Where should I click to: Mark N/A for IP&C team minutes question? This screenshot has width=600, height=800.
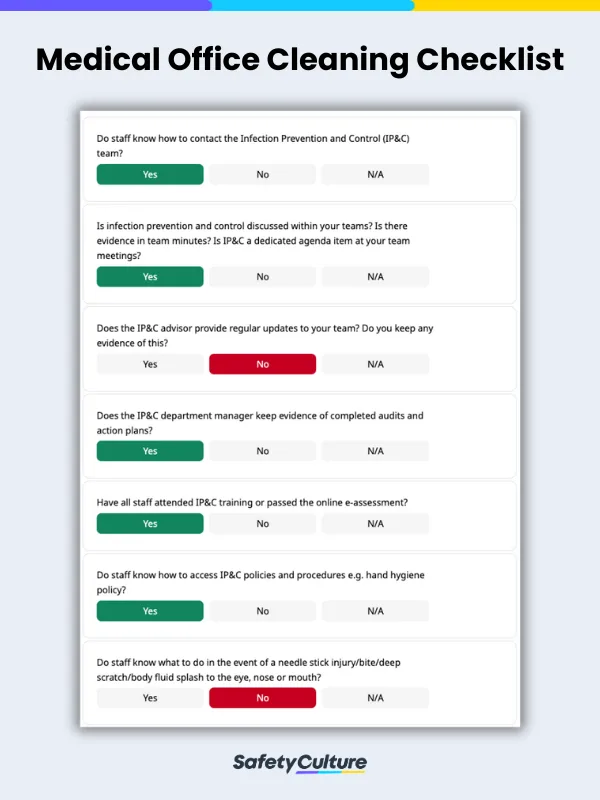[375, 277]
